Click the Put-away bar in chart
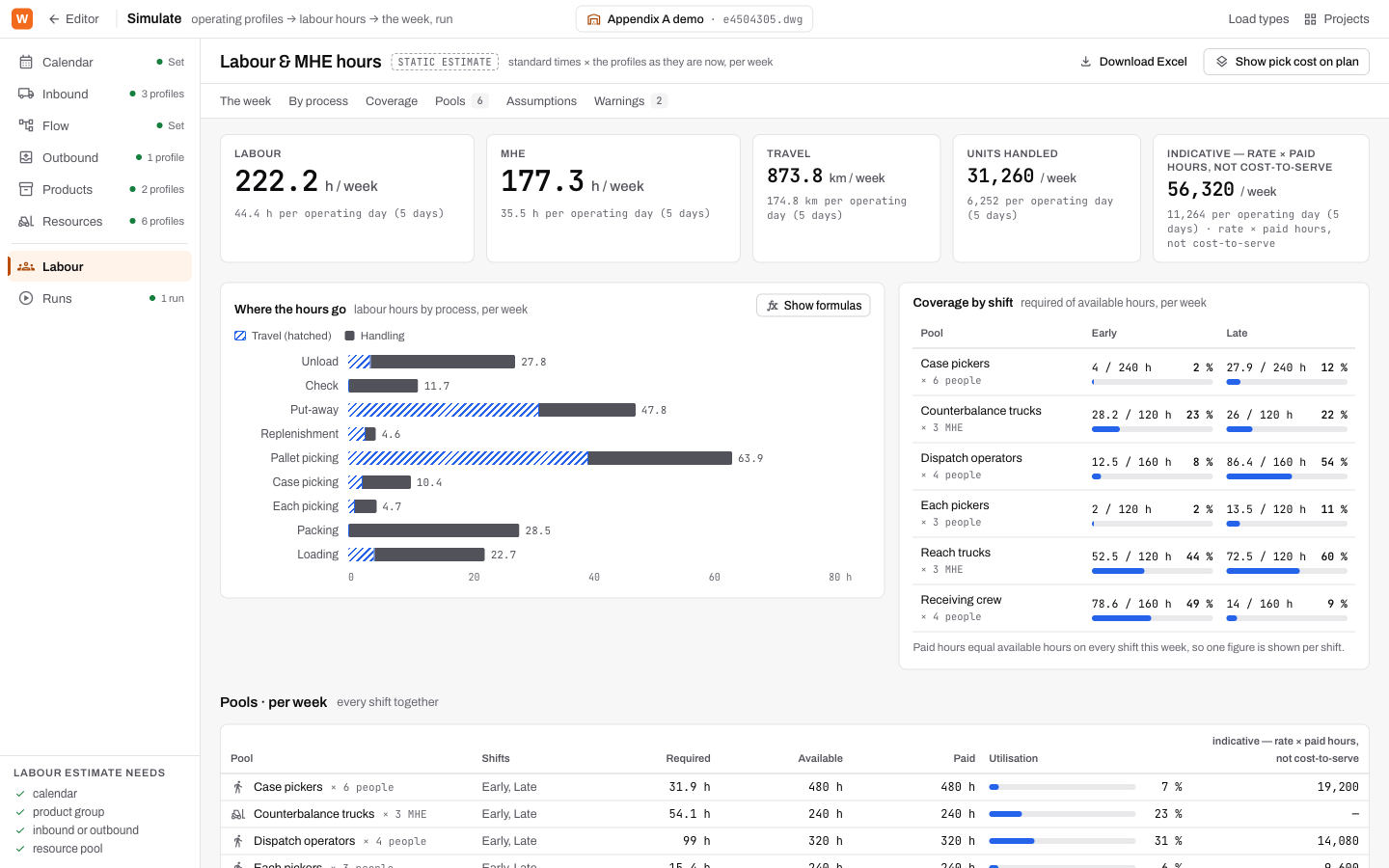 (492, 410)
